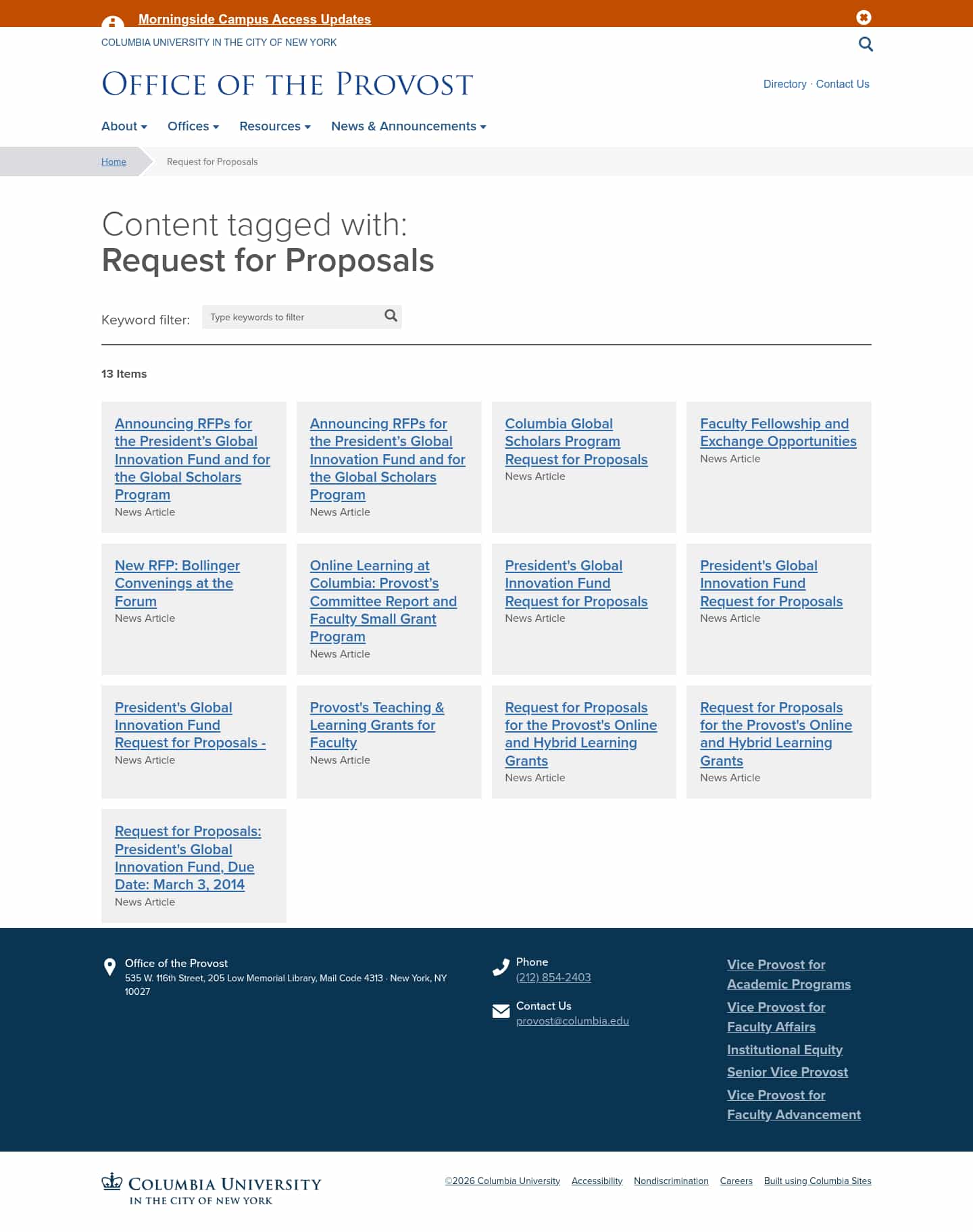Click the footer envelope icon
Viewport: 973px width, 1232px height.
pos(501,1011)
